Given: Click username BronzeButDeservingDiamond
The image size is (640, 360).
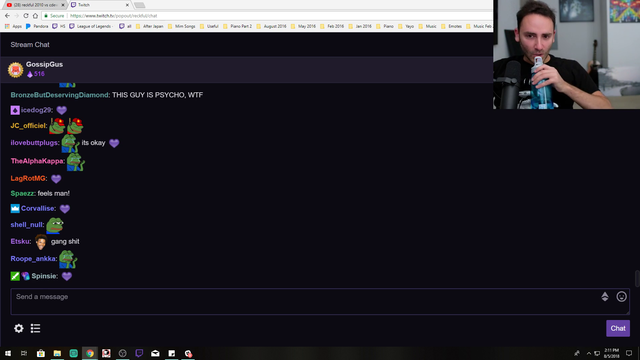Looking at the screenshot, I should tap(60, 95).
